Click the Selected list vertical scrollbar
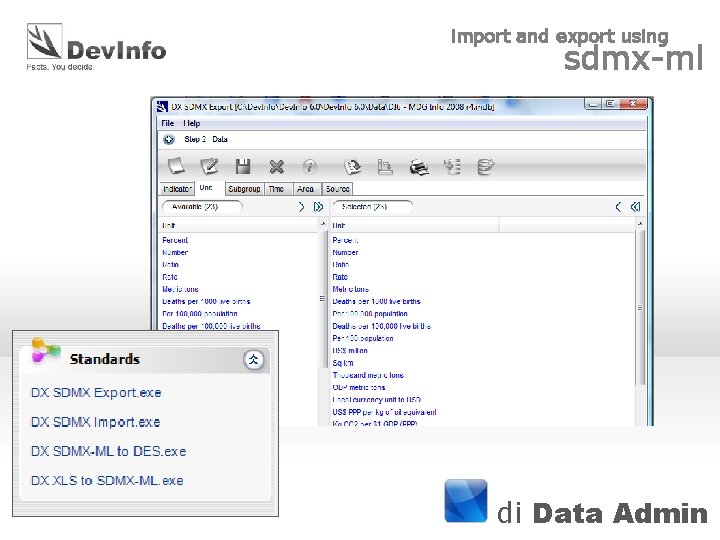The image size is (720, 540). coord(640,308)
